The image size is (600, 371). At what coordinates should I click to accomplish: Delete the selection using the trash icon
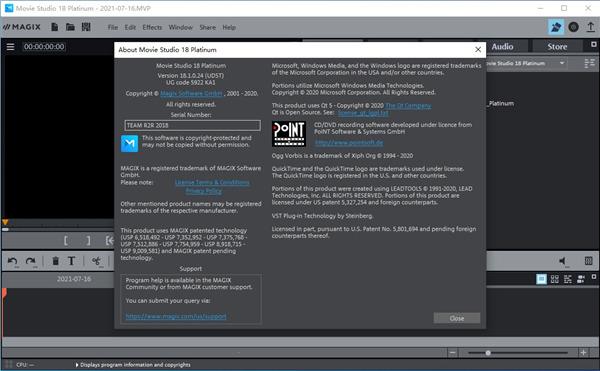coord(55,261)
